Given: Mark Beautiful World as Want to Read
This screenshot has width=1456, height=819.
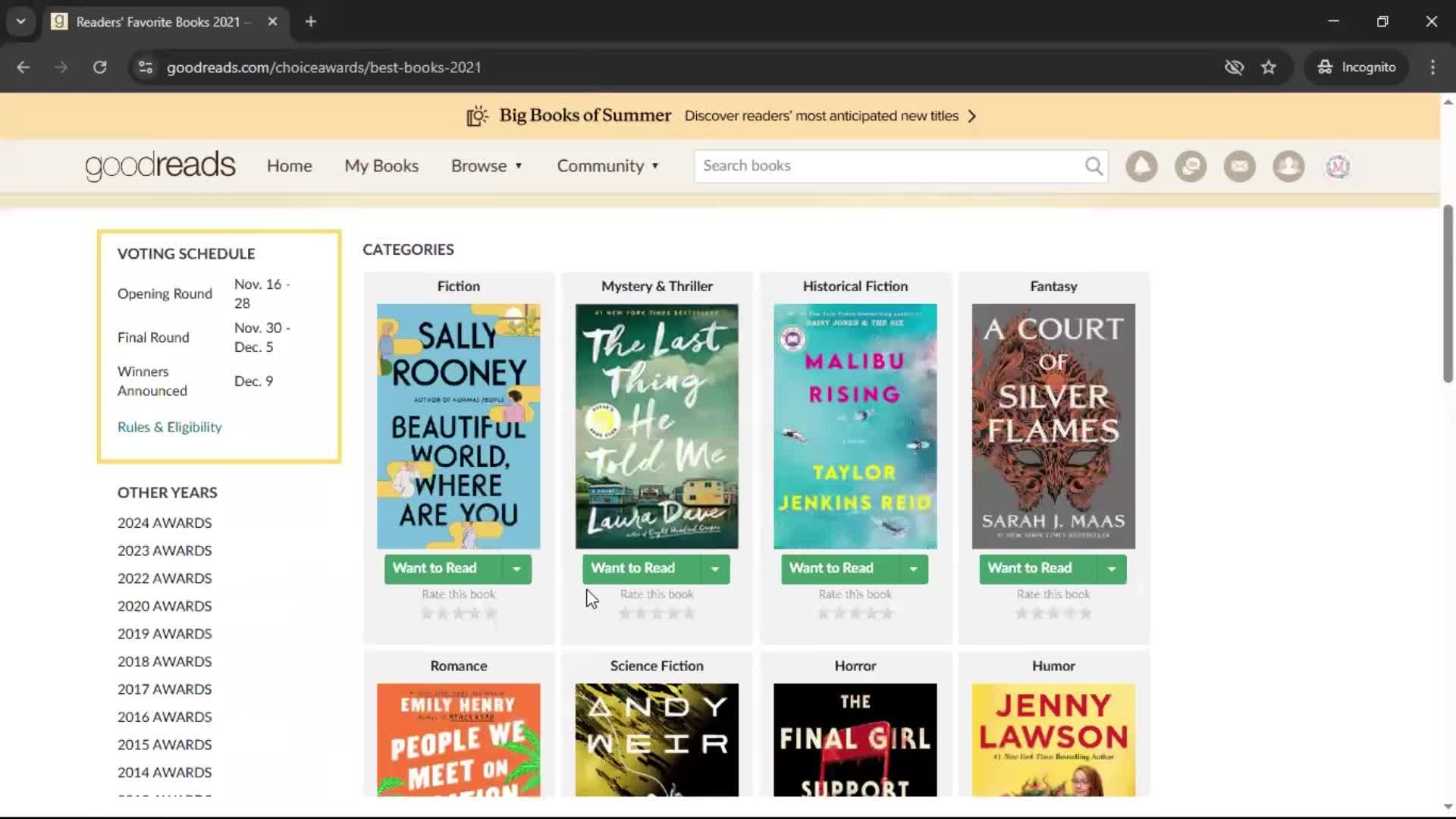Looking at the screenshot, I should (443, 569).
